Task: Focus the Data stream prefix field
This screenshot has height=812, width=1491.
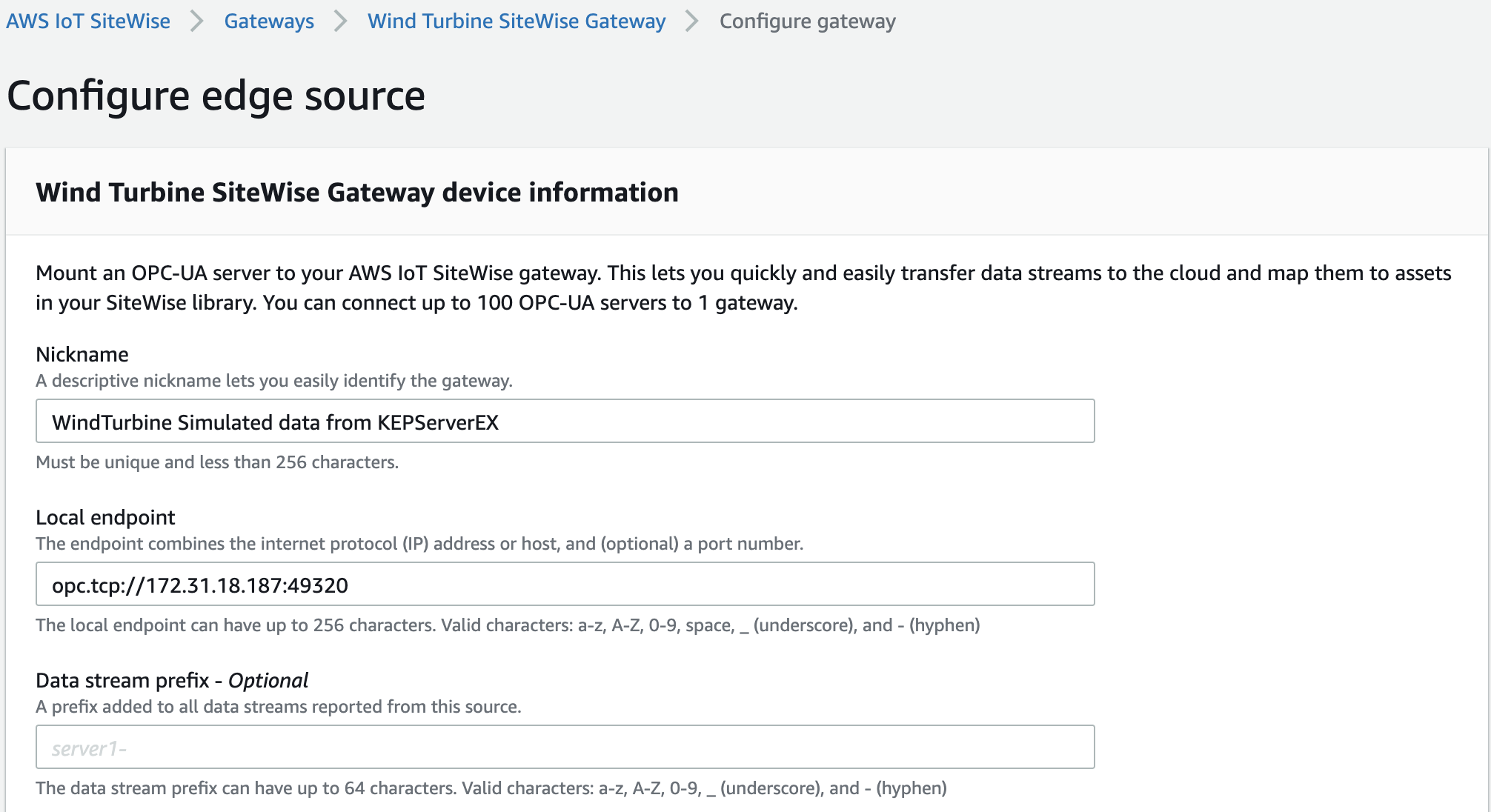Action: 565,748
